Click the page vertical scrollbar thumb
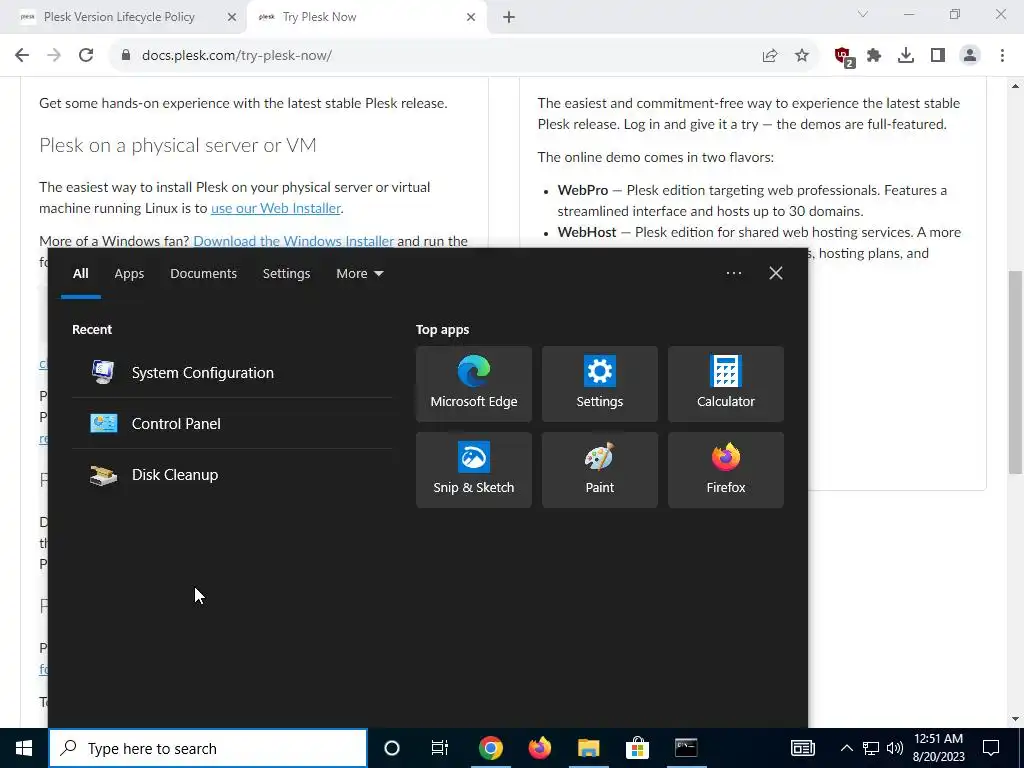Image resolution: width=1024 pixels, height=768 pixels. coord(1016,372)
